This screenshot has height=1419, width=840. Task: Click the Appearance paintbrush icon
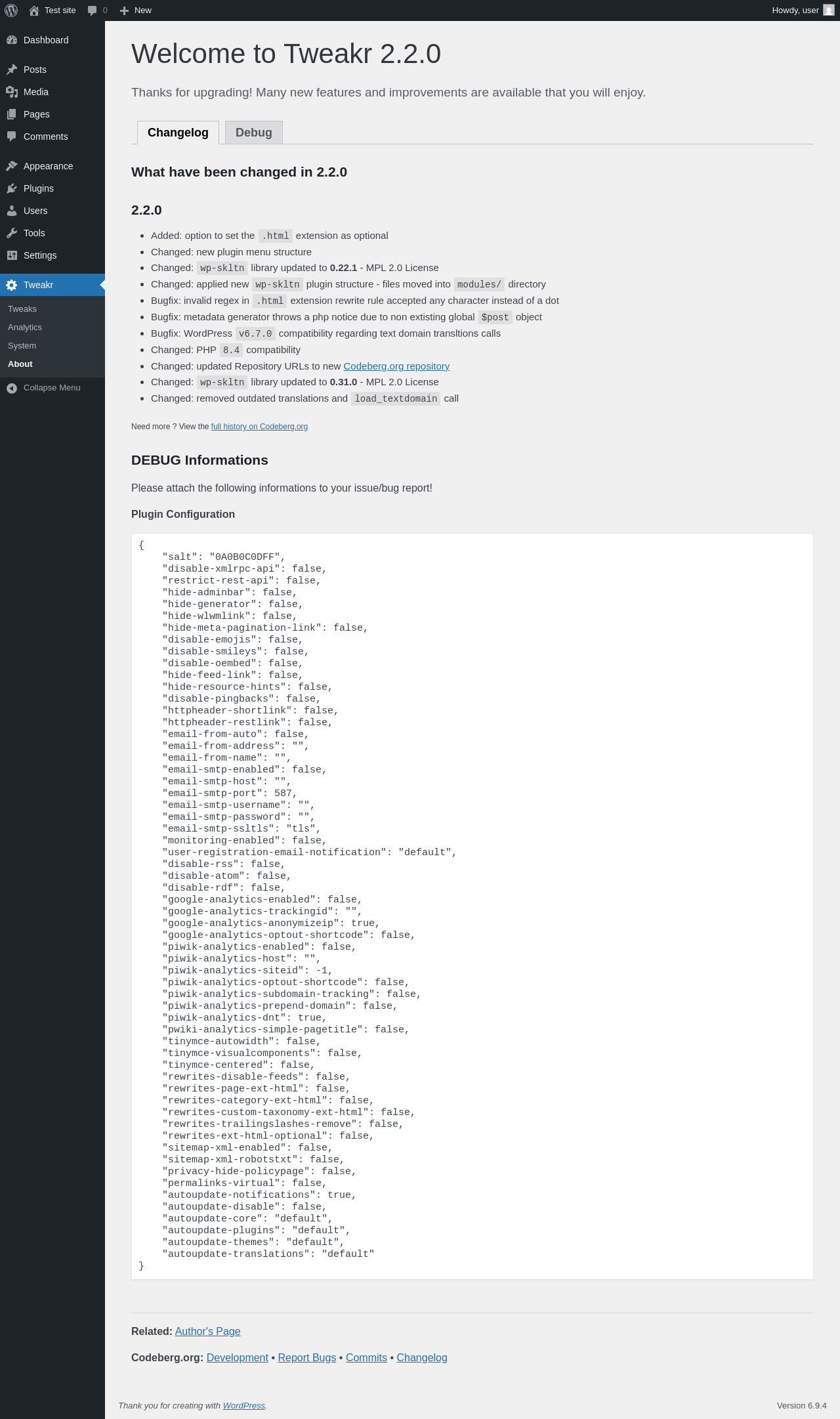click(12, 166)
